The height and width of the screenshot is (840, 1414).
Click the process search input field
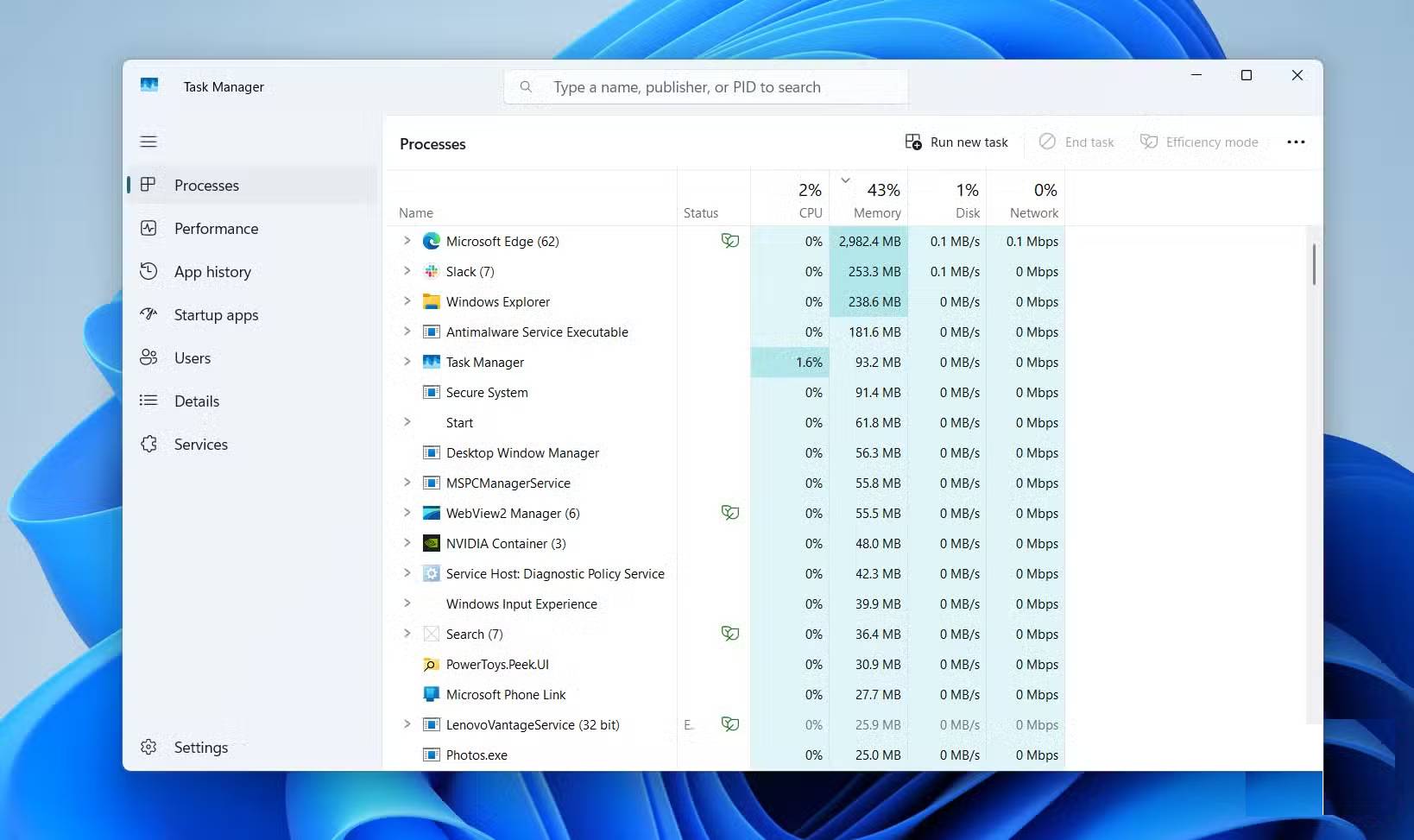(705, 87)
